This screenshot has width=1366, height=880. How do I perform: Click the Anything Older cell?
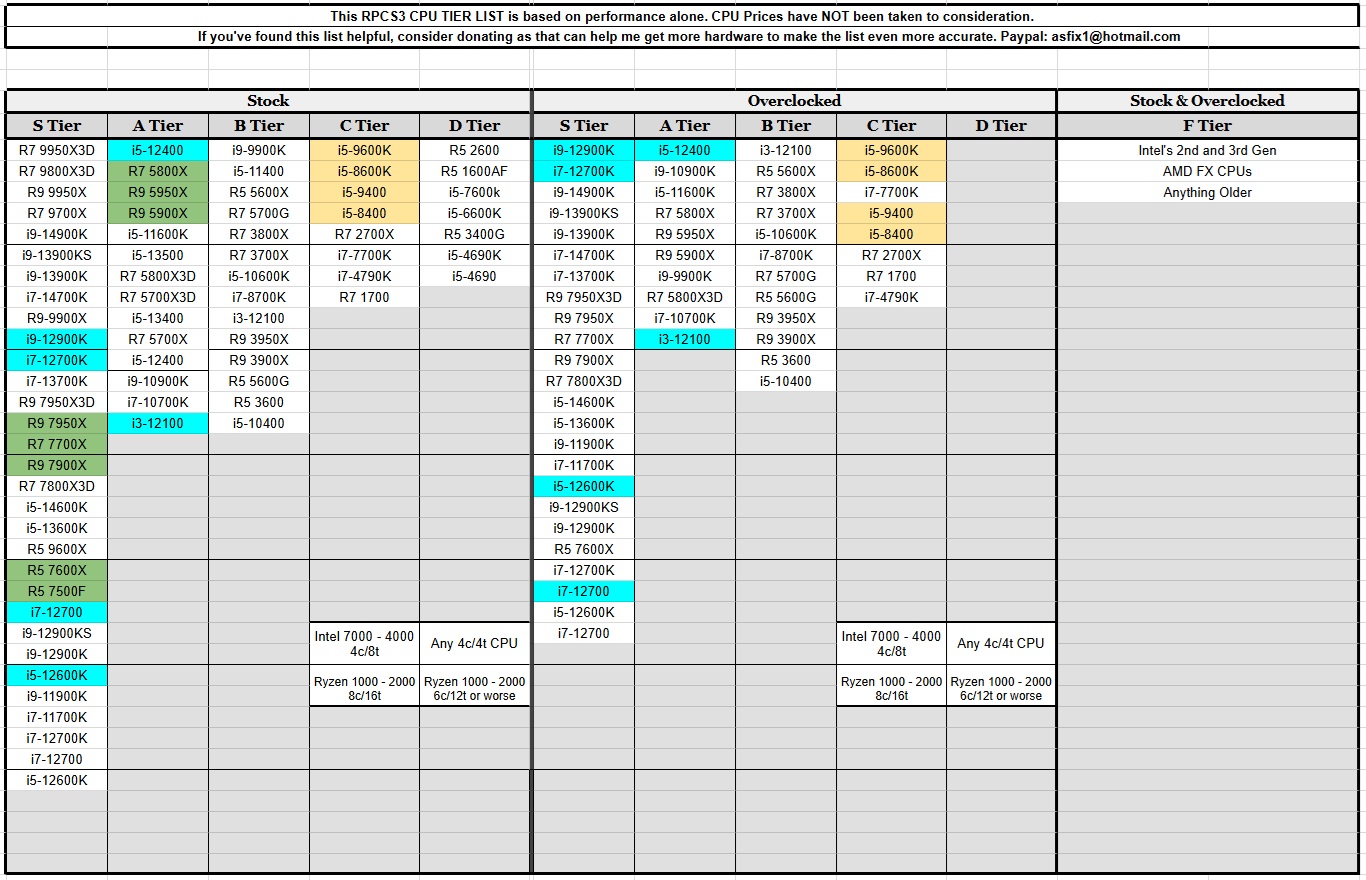point(1207,192)
